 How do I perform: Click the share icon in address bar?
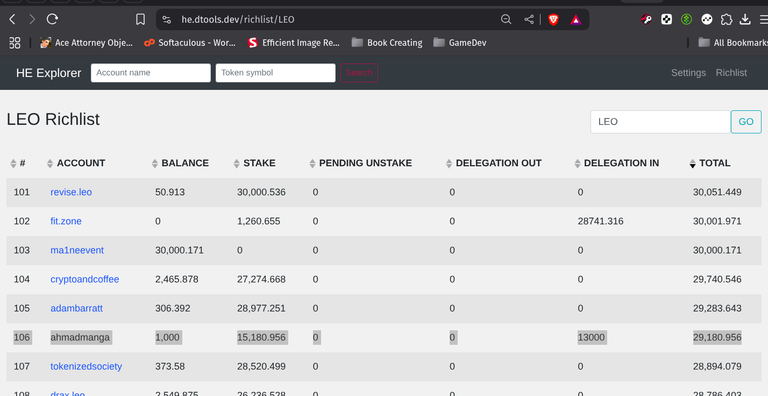point(529,20)
